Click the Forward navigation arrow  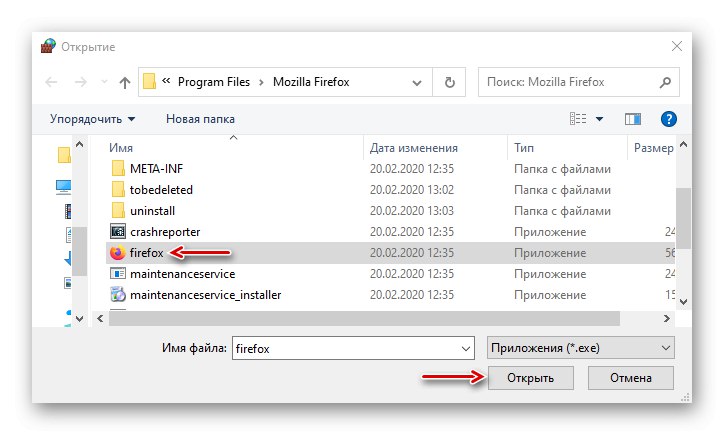81,82
